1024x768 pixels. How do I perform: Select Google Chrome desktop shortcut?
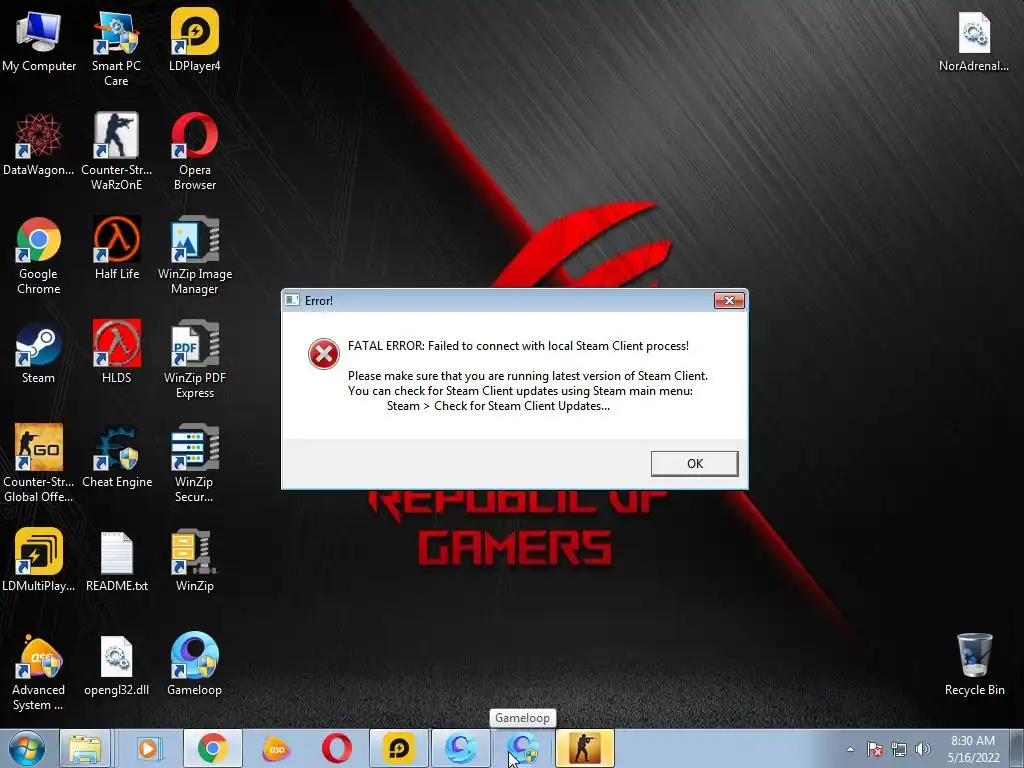pyautogui.click(x=39, y=255)
